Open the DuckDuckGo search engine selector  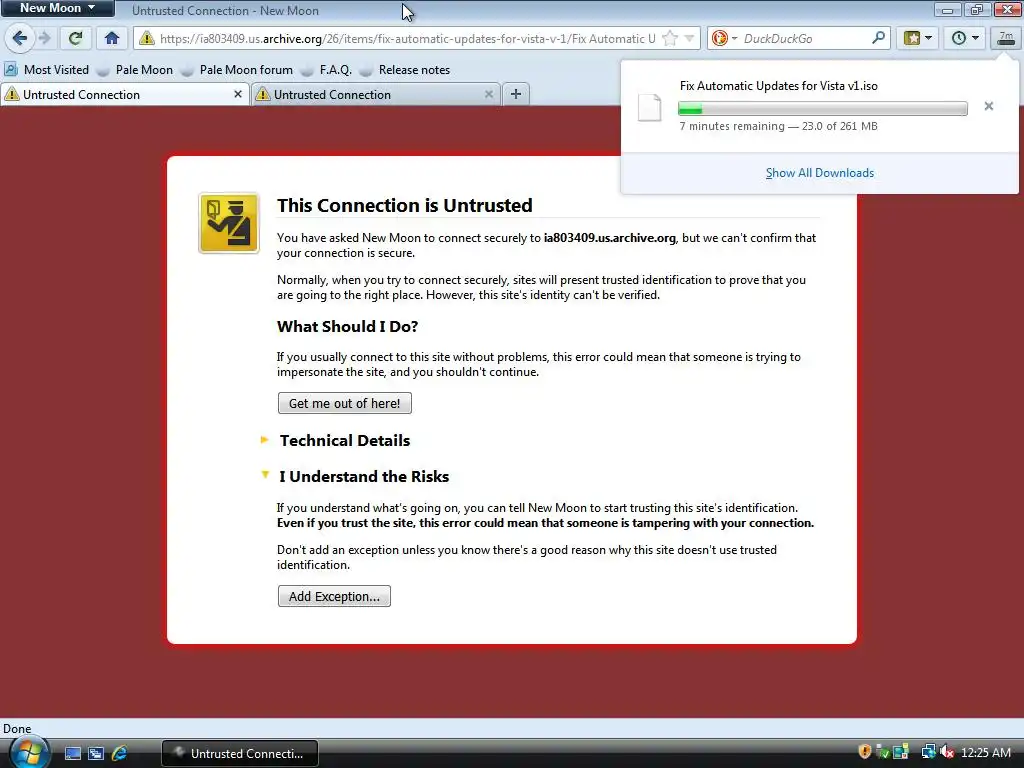(x=724, y=39)
